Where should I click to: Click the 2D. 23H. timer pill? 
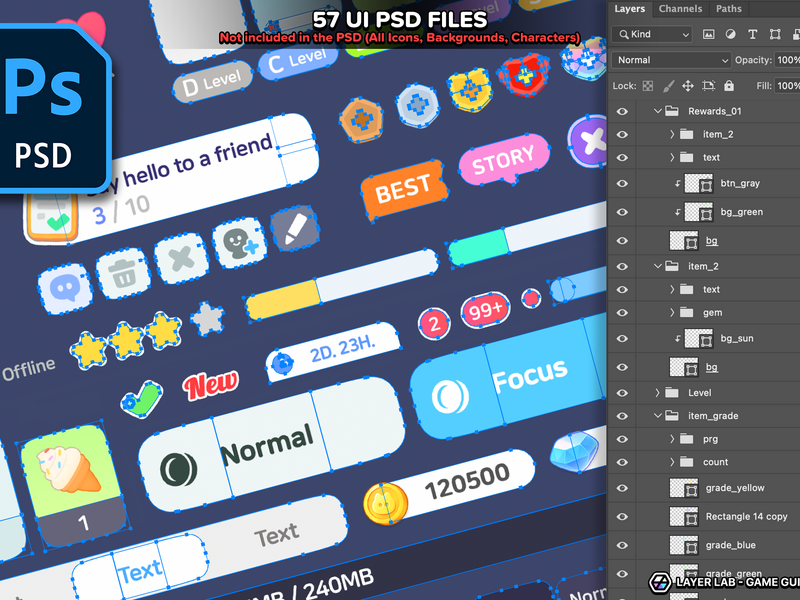point(333,353)
